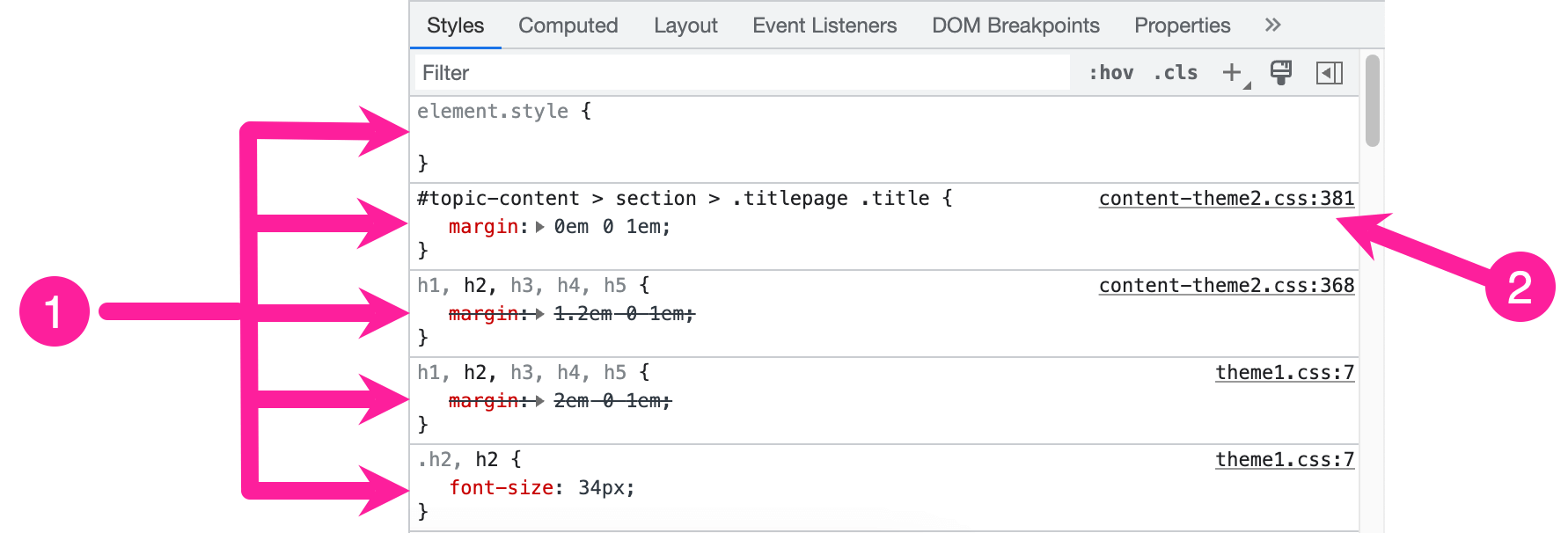Open theme1.css:7 link for the margin rule

pyautogui.click(x=1285, y=373)
